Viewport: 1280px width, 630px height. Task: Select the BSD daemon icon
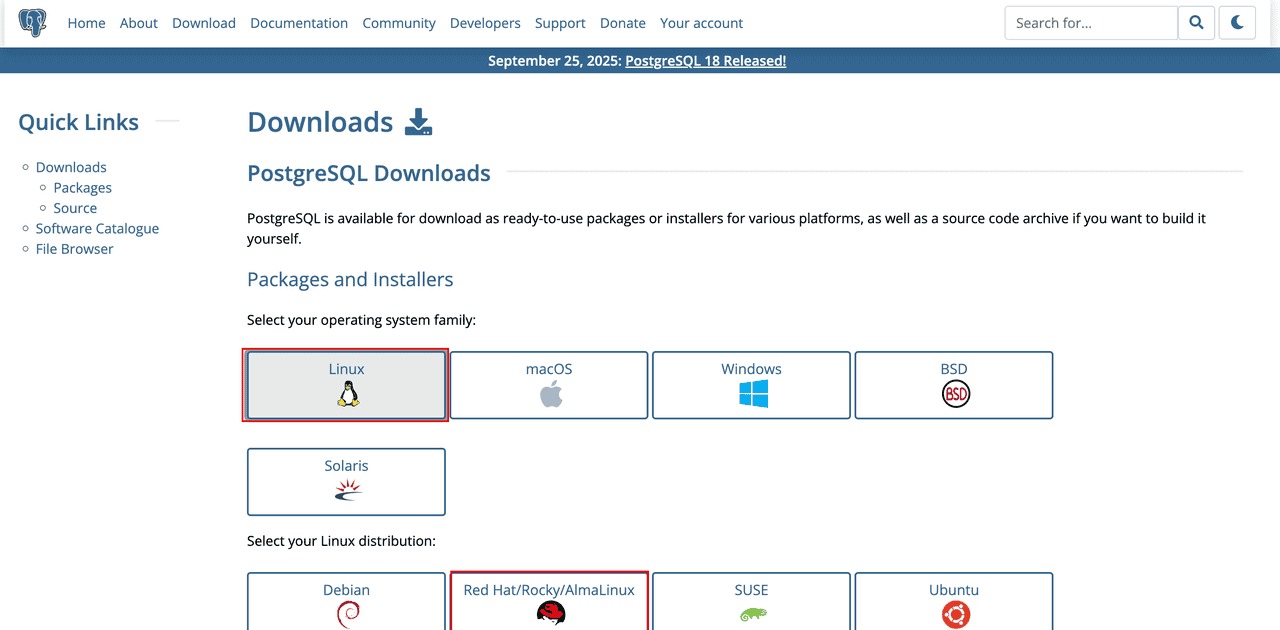pos(954,393)
